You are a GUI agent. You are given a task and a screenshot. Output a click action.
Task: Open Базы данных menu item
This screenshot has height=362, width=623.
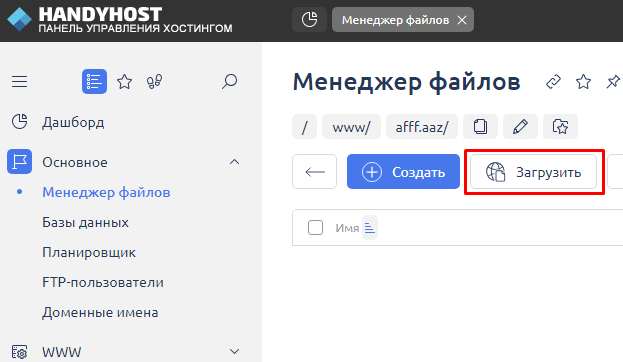pos(85,223)
